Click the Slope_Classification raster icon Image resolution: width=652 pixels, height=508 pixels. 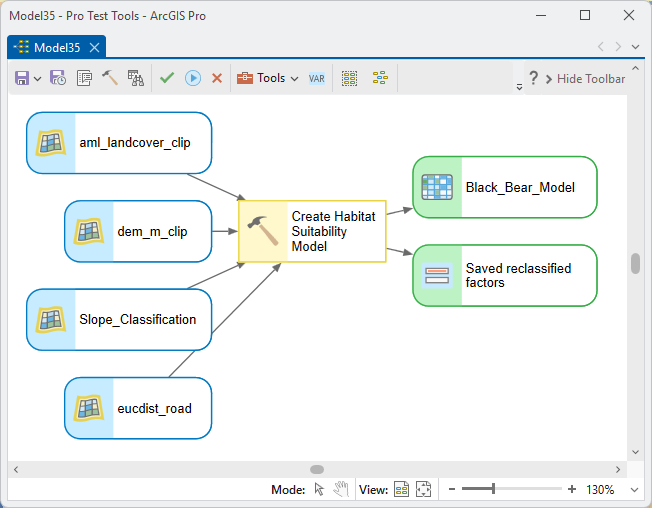[x=51, y=320]
